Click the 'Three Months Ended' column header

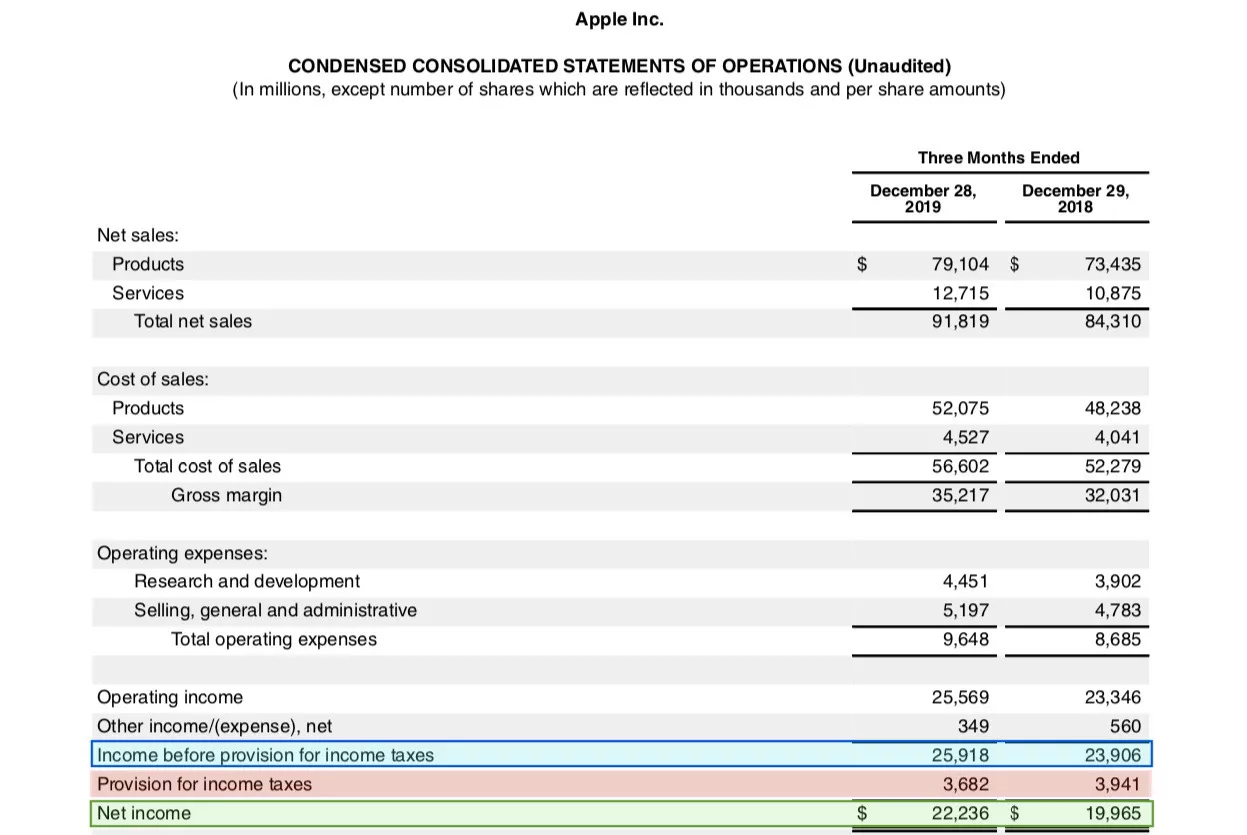(999, 157)
